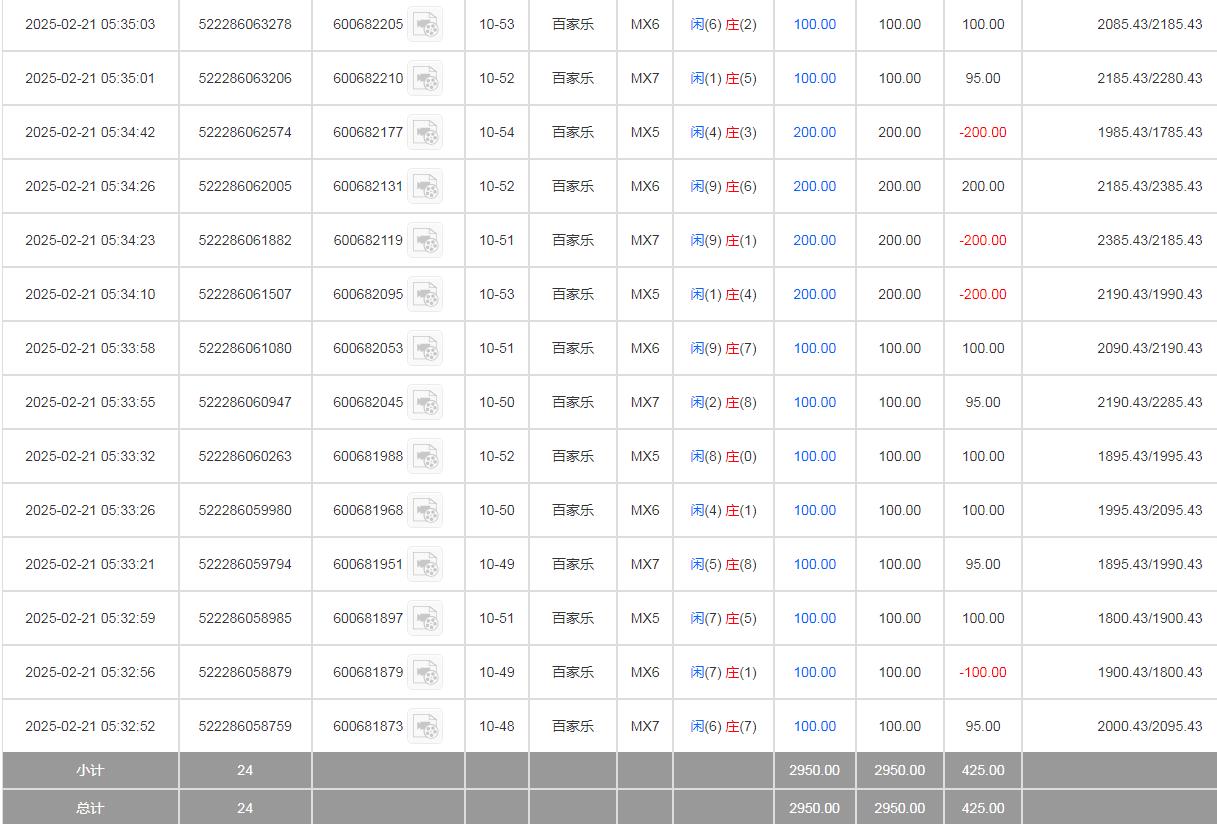View the video replay for 600682119

(425, 240)
